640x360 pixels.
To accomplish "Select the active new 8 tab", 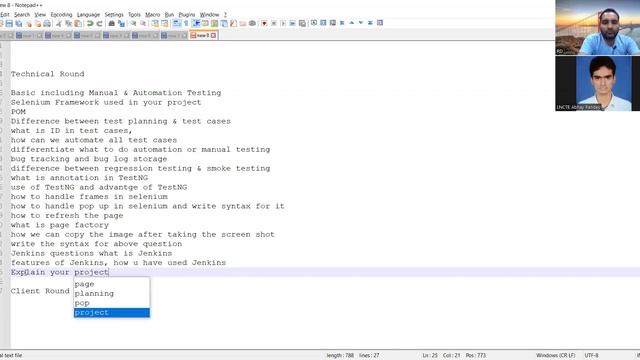I will (x=203, y=36).
